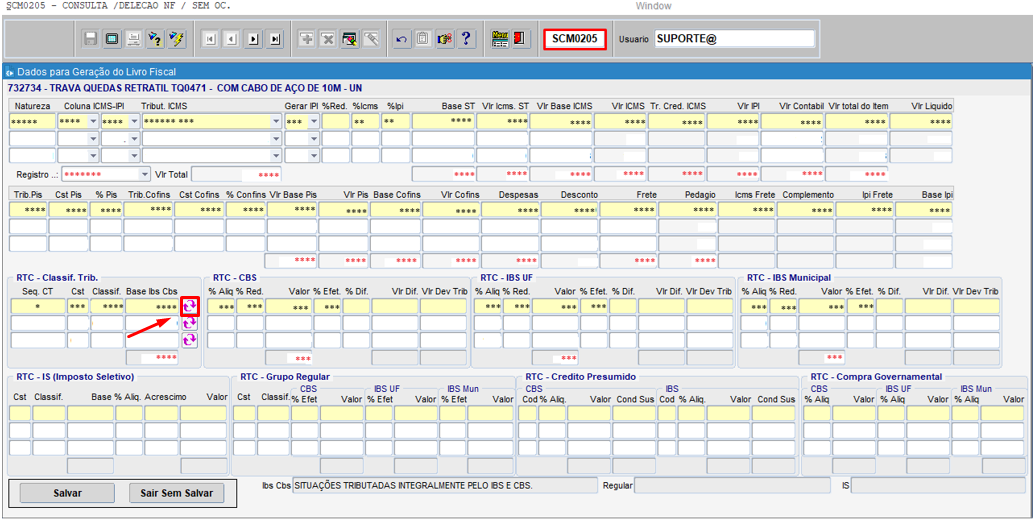The height and width of the screenshot is (523, 1035).
Task: Click the undo arrow toolbar icon
Action: click(x=401, y=39)
